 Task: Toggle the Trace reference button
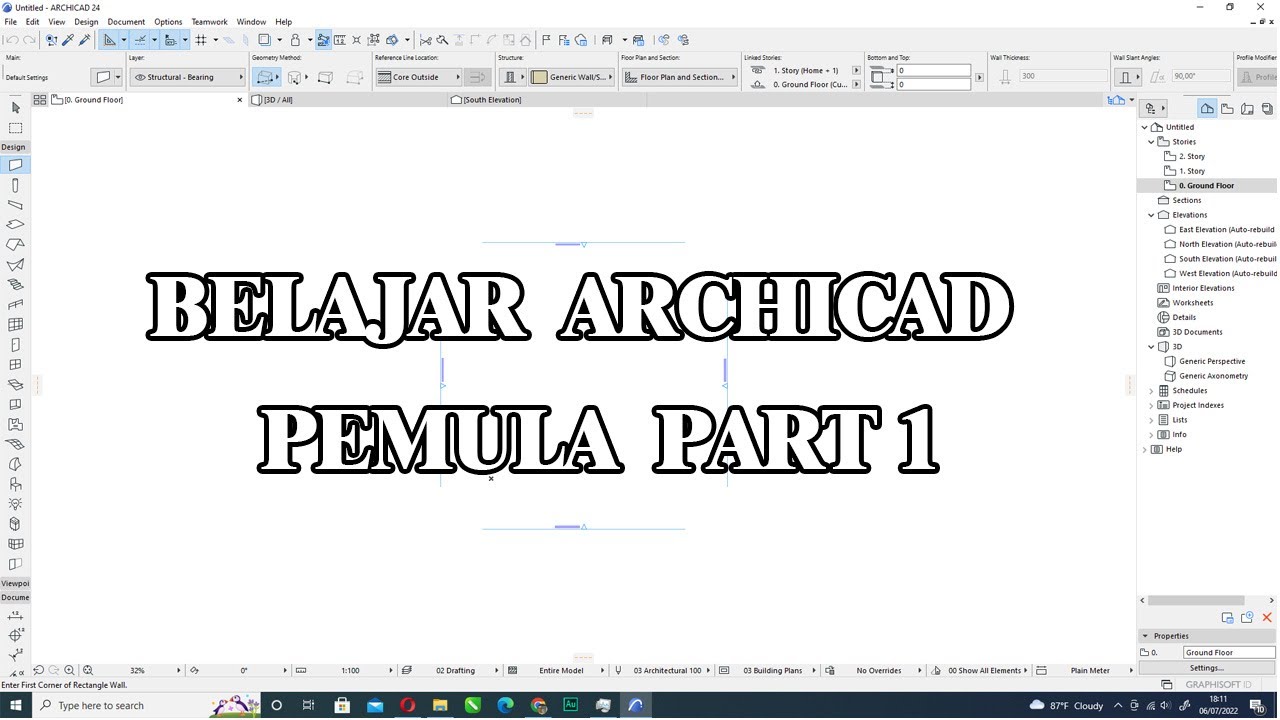coord(264,40)
